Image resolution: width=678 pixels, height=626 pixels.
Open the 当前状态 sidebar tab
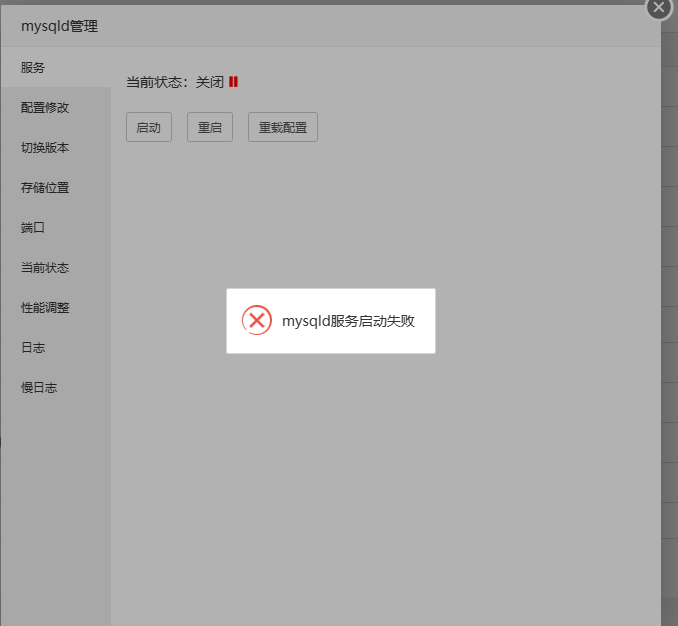pos(56,268)
